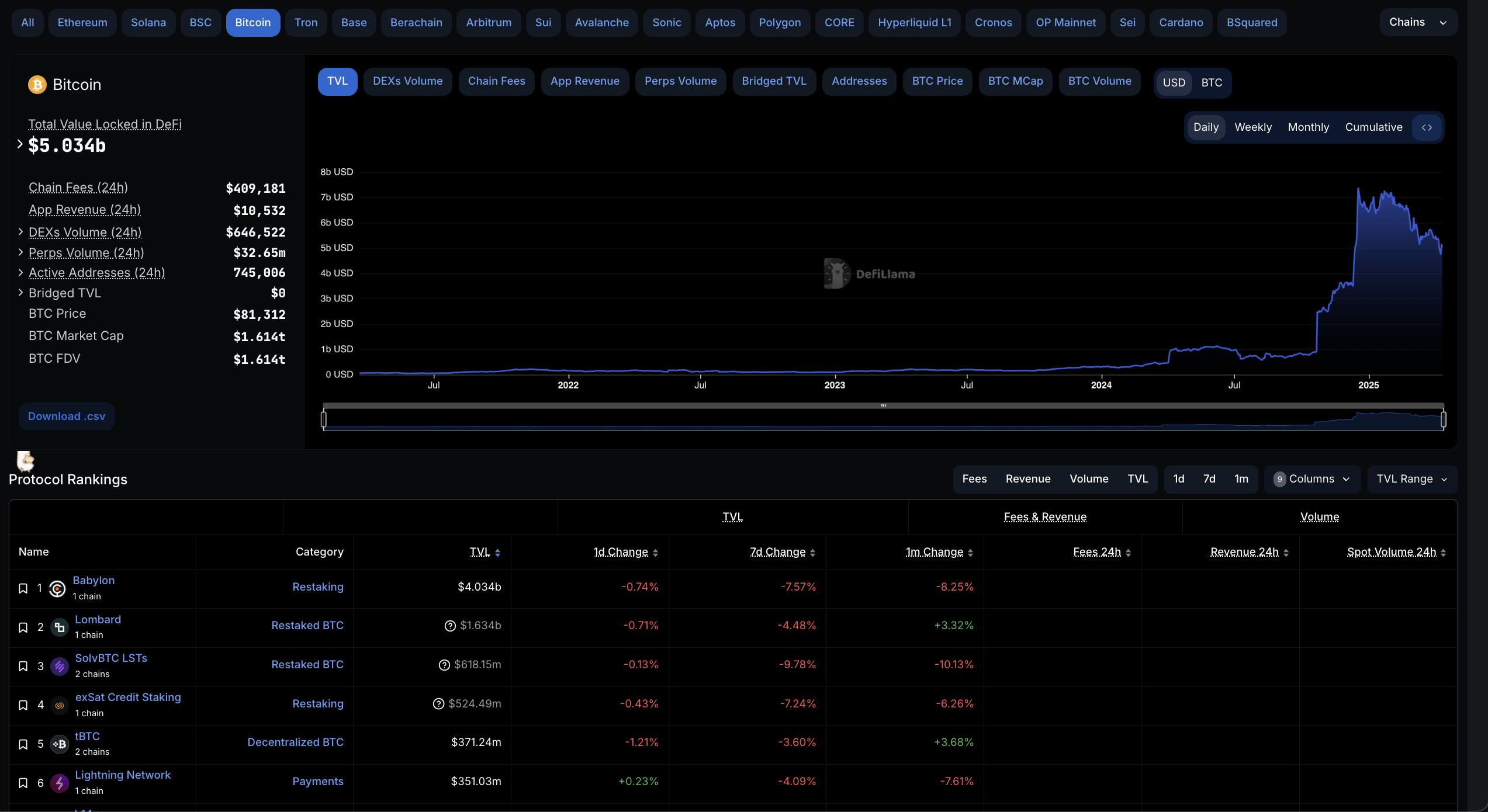Download the .csv data file
The width and height of the screenshot is (1488, 812).
pos(67,417)
